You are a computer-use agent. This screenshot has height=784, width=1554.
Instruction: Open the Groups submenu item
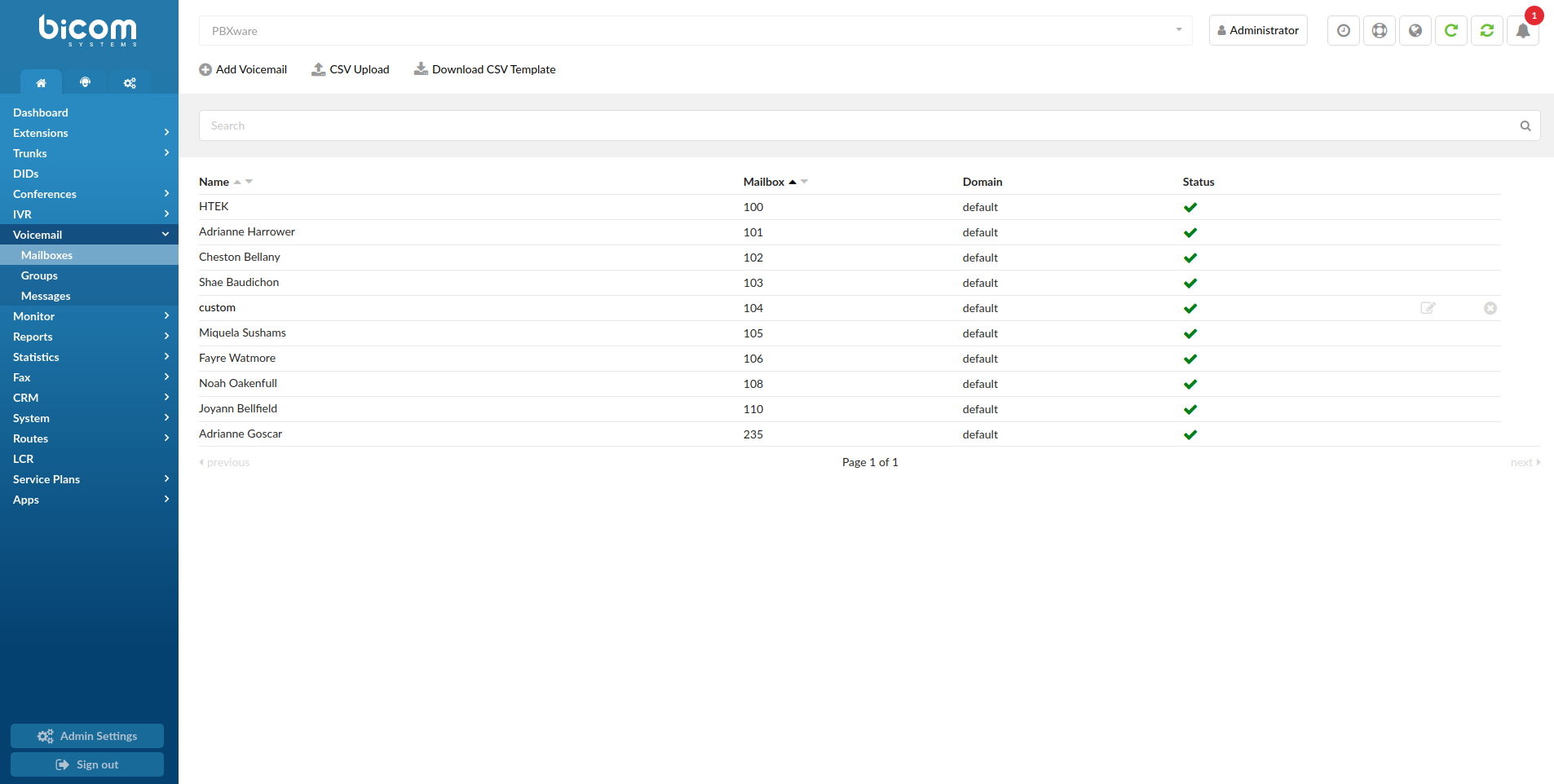[x=38, y=275]
